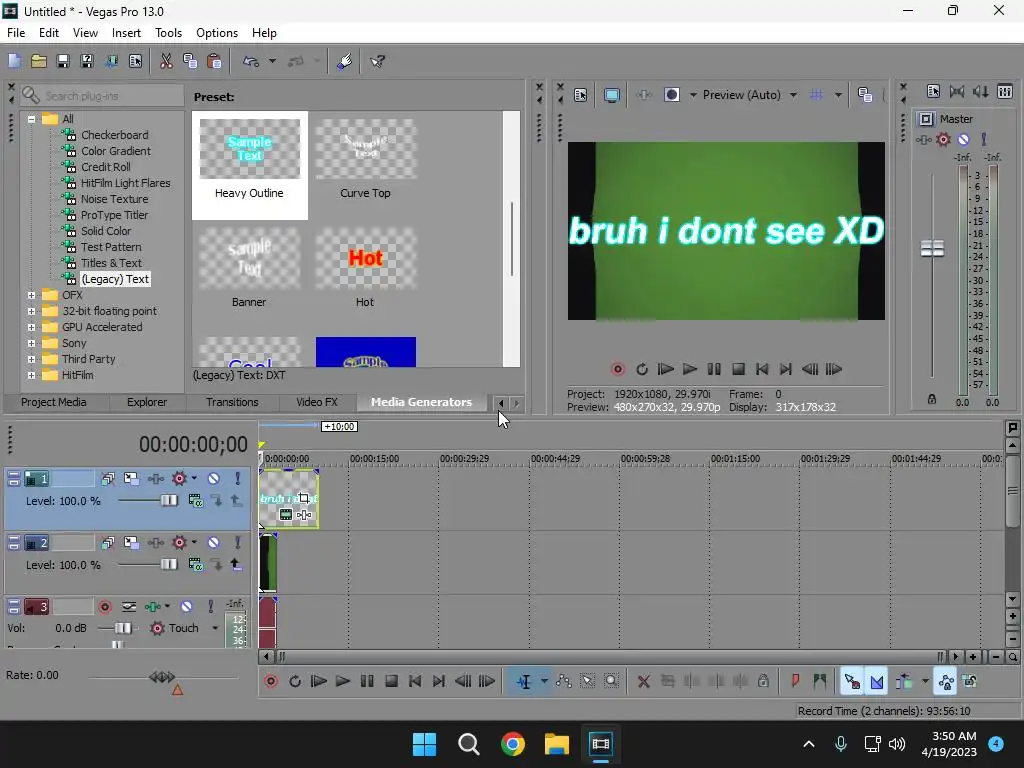Expand the Third Party folder
The image size is (1024, 768).
(31, 359)
